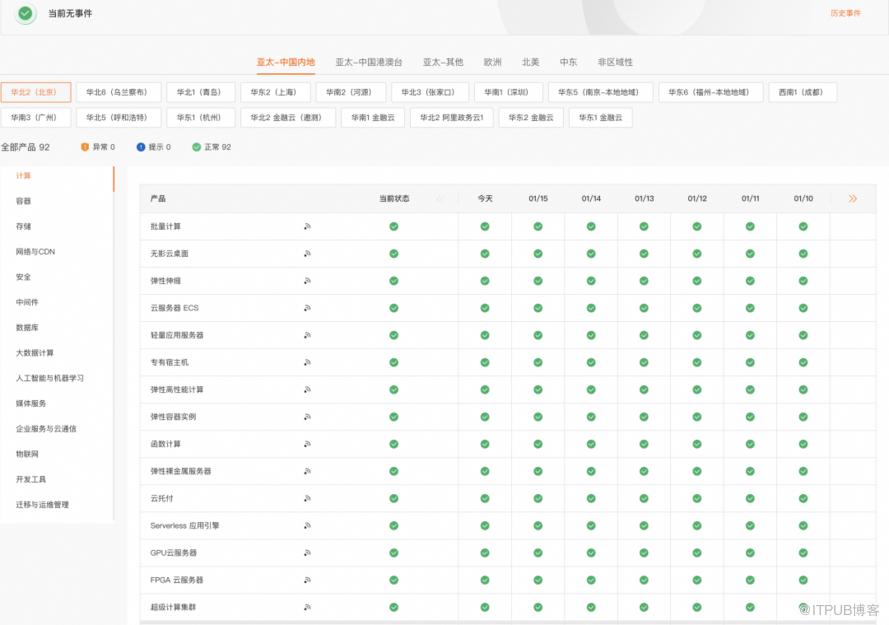Open the 欧洲 region tab
This screenshot has height=625, width=889.
point(492,62)
